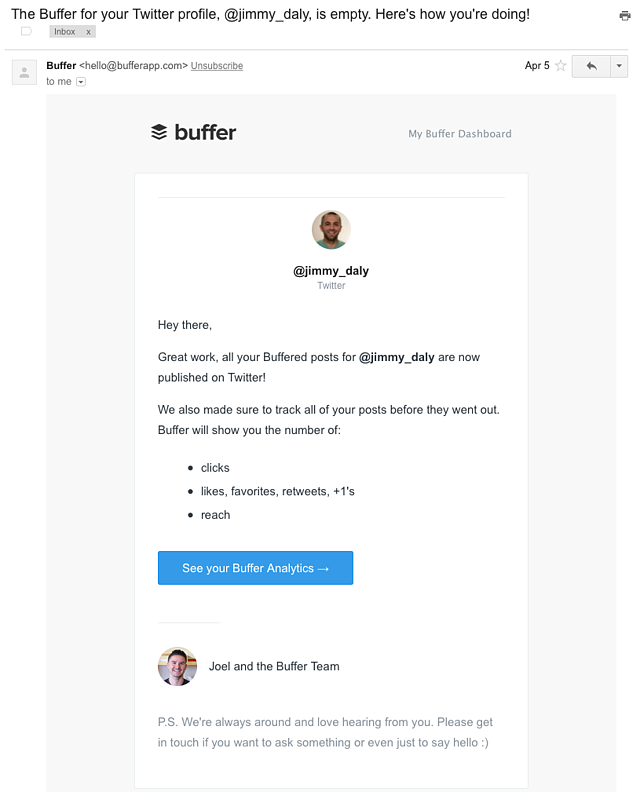Click Joel's profile photo
Screen dimensions: 640x792
(x=177, y=666)
